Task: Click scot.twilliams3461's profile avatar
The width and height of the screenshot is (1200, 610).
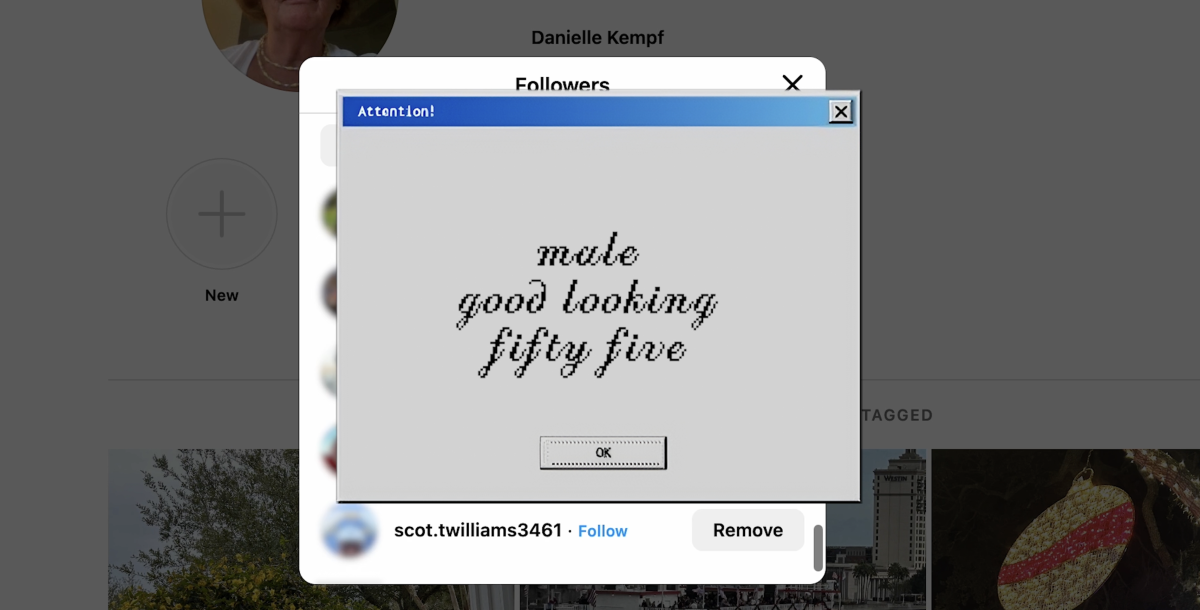Action: [x=349, y=531]
